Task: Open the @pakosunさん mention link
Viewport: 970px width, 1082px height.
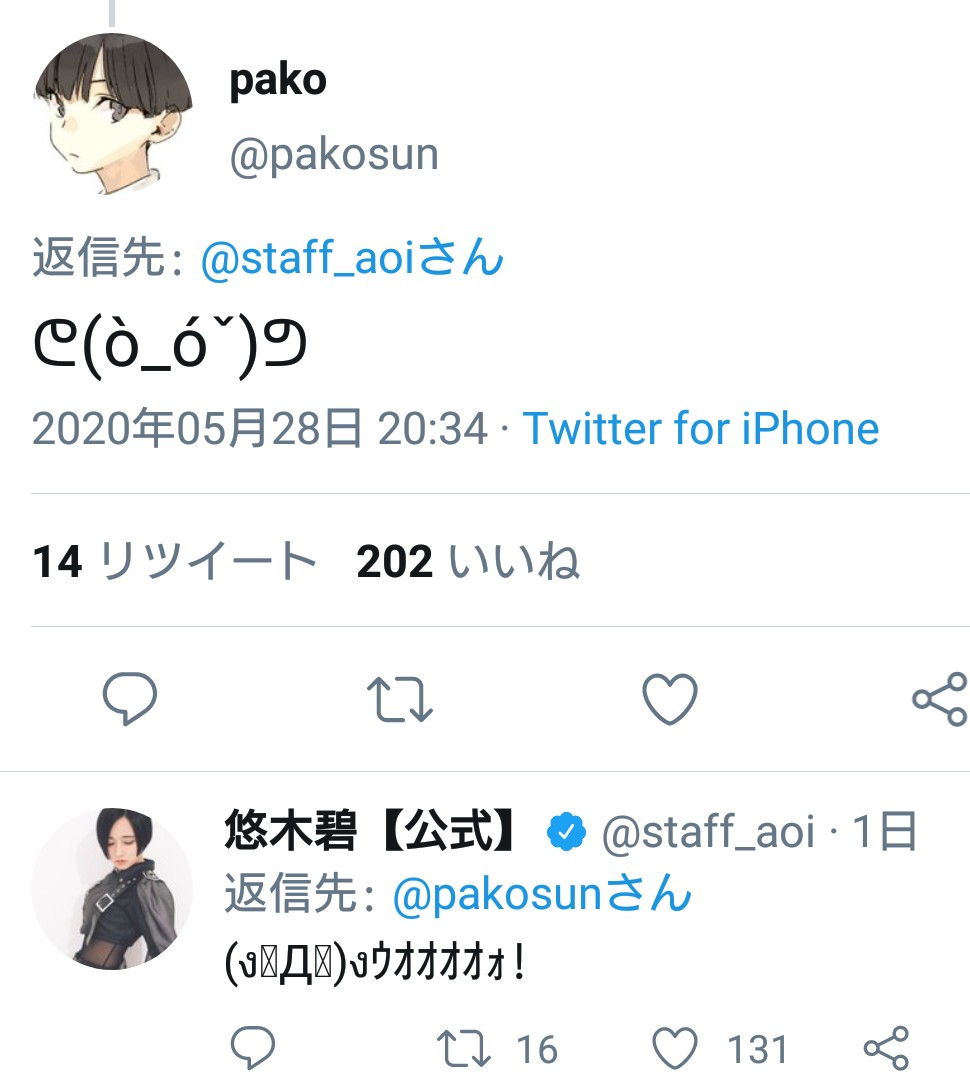Action: point(542,894)
